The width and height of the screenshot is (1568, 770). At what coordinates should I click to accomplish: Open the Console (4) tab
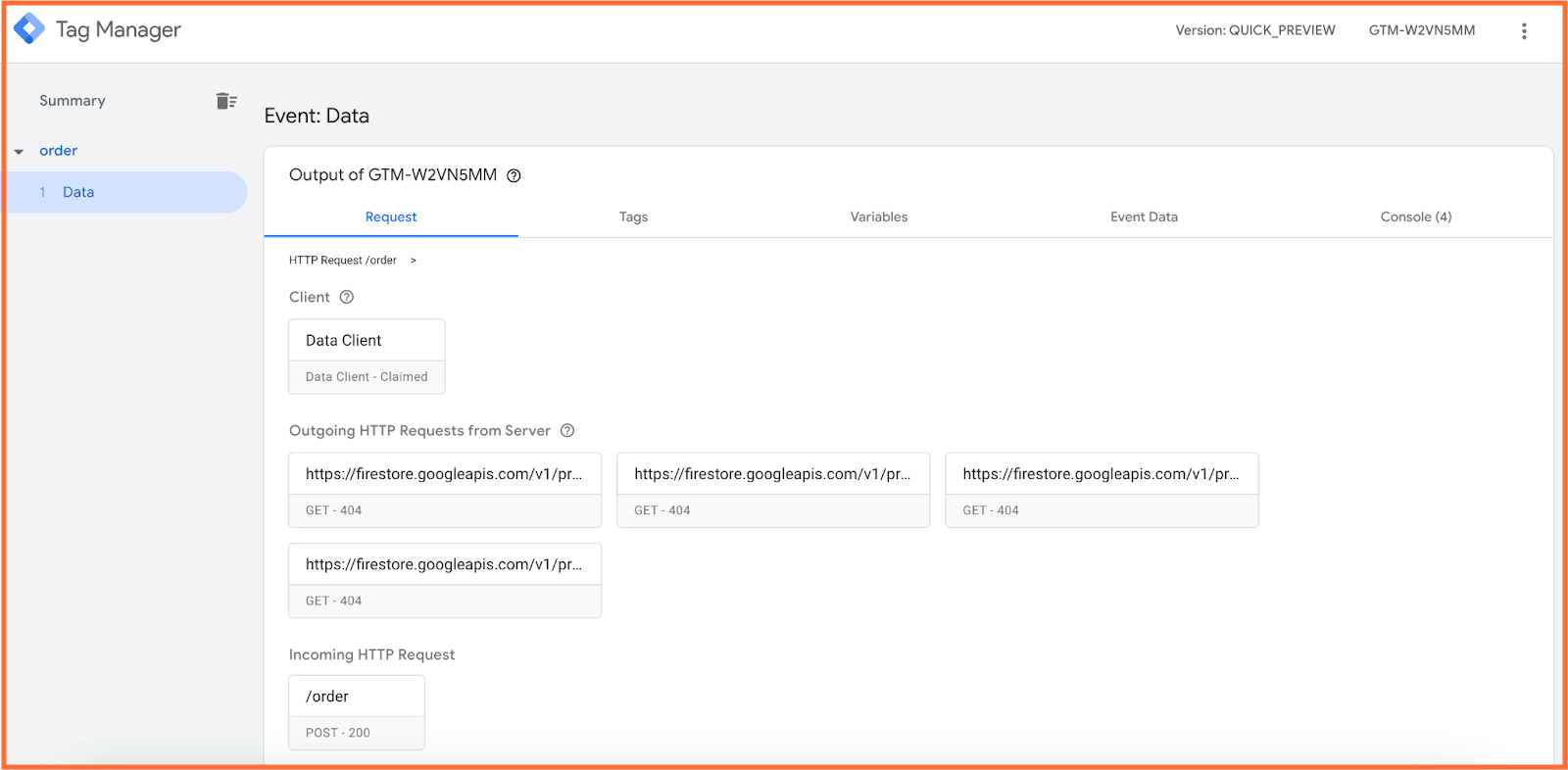click(x=1416, y=217)
